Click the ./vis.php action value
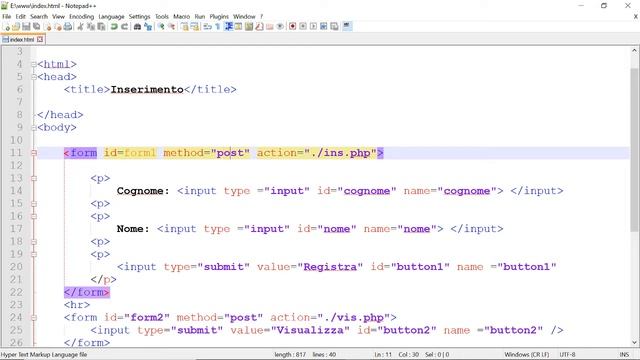 pos(353,318)
